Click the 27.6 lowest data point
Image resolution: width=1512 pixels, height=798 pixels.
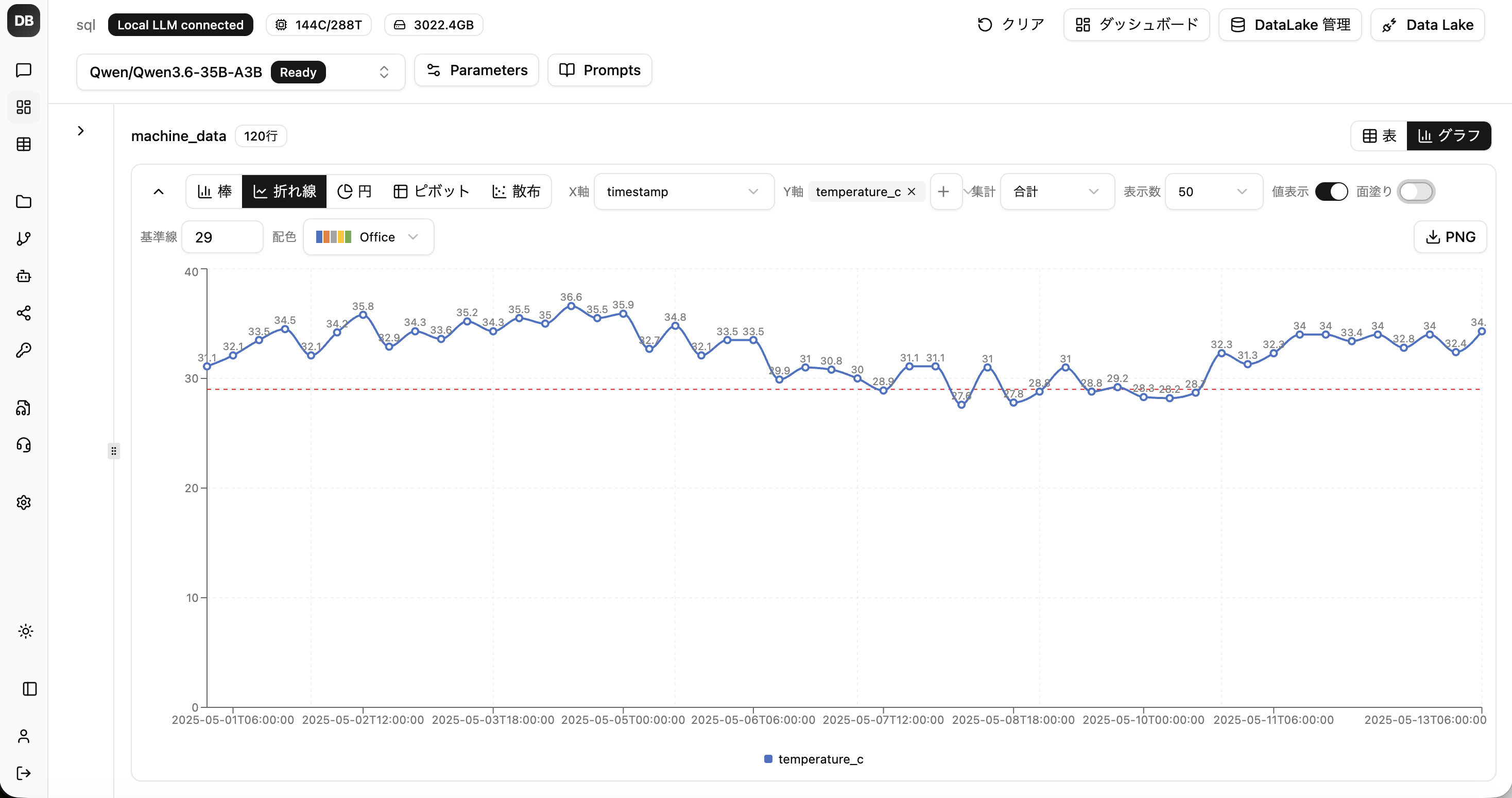tap(961, 405)
